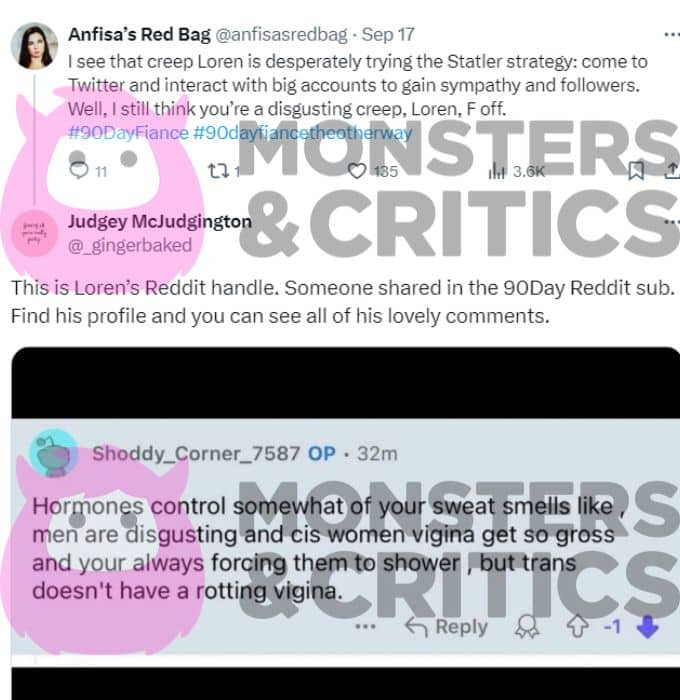Toggle the blue downvote arrow on the comment

pyautogui.click(x=647, y=626)
